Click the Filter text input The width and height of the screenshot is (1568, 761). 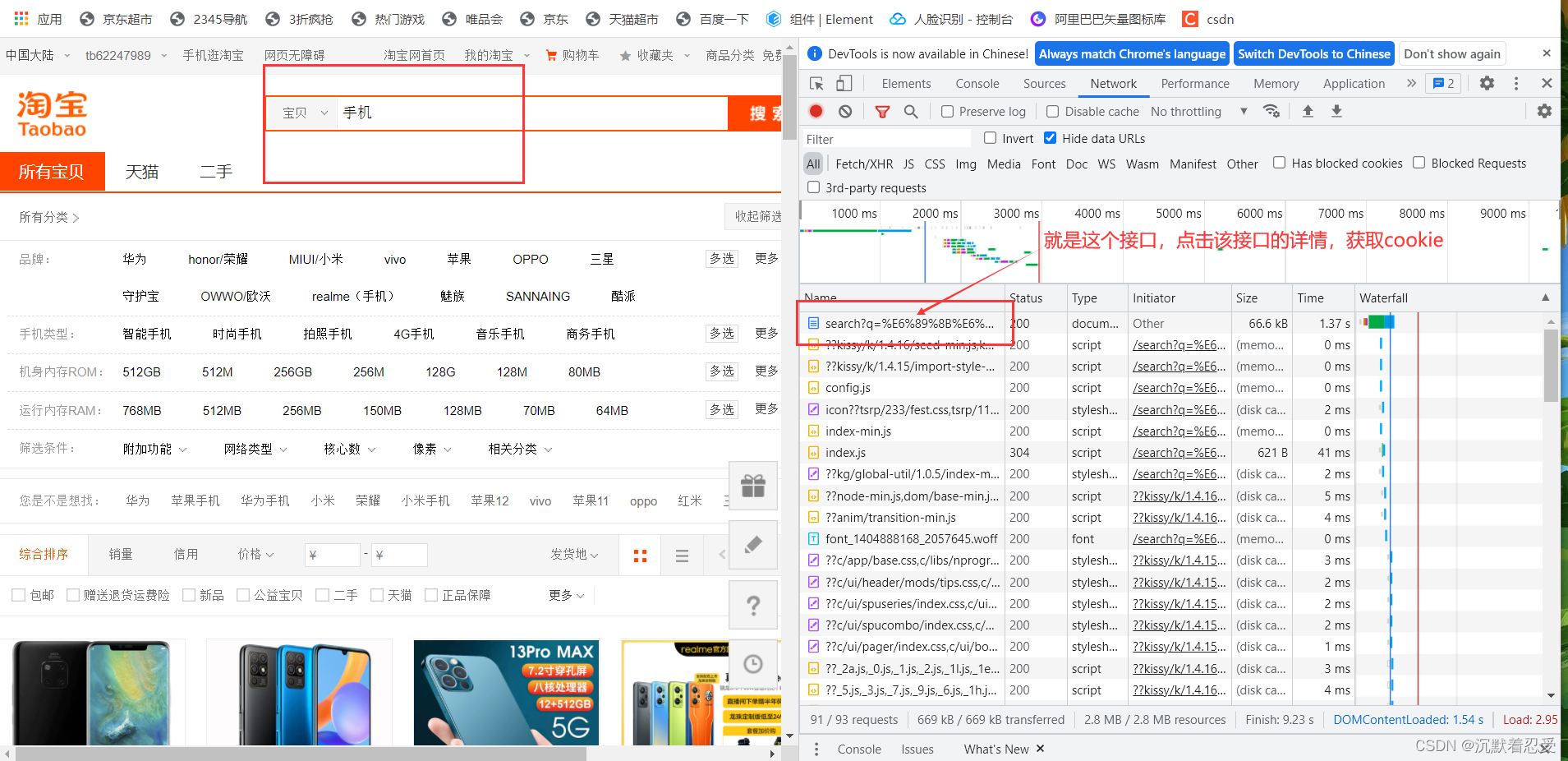(x=886, y=139)
